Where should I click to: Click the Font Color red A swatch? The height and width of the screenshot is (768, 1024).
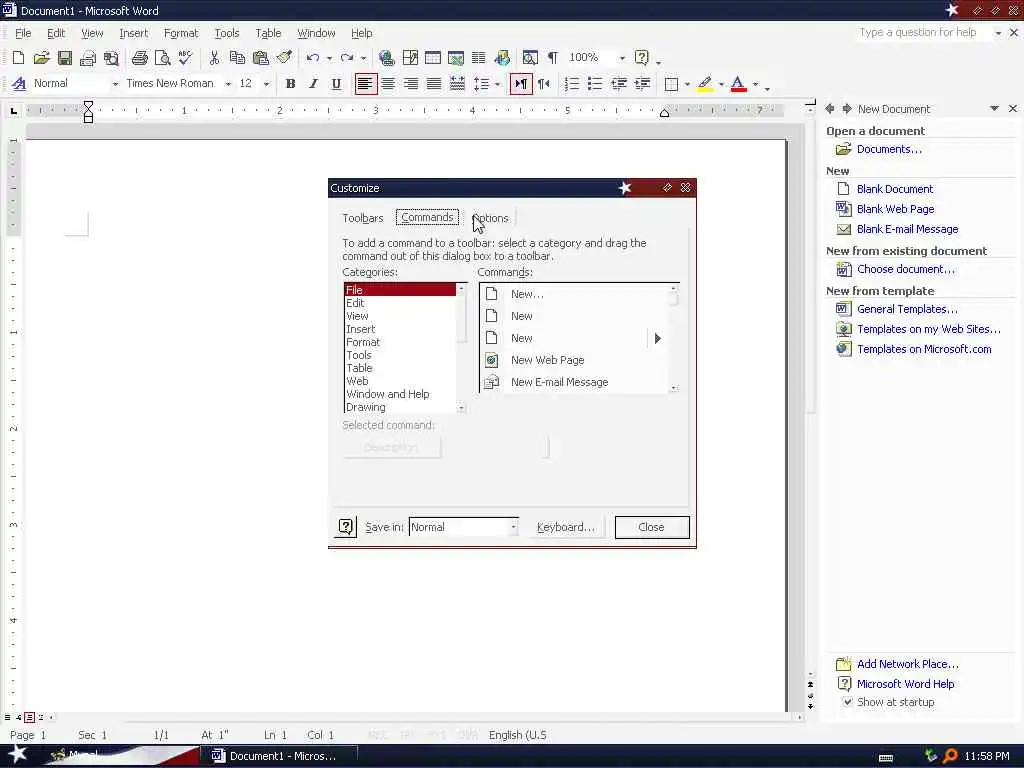[739, 84]
